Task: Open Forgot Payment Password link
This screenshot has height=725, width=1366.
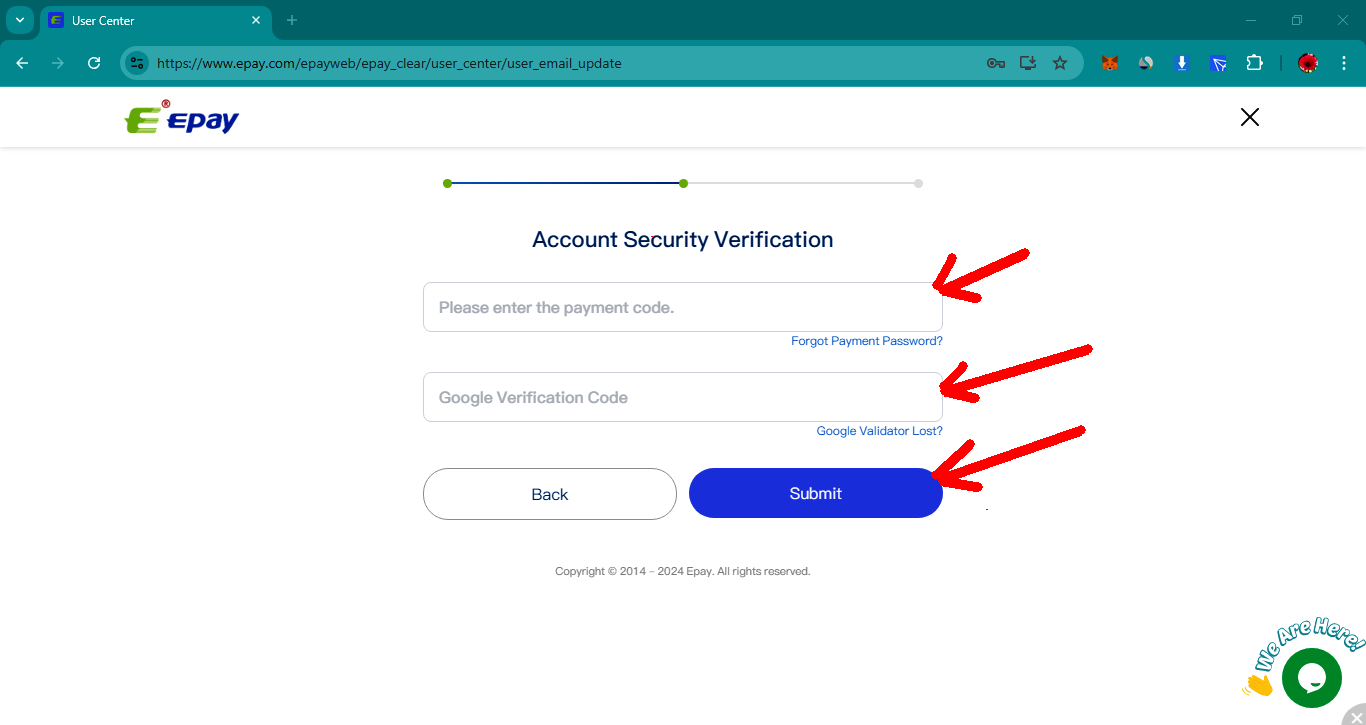Action: tap(866, 341)
